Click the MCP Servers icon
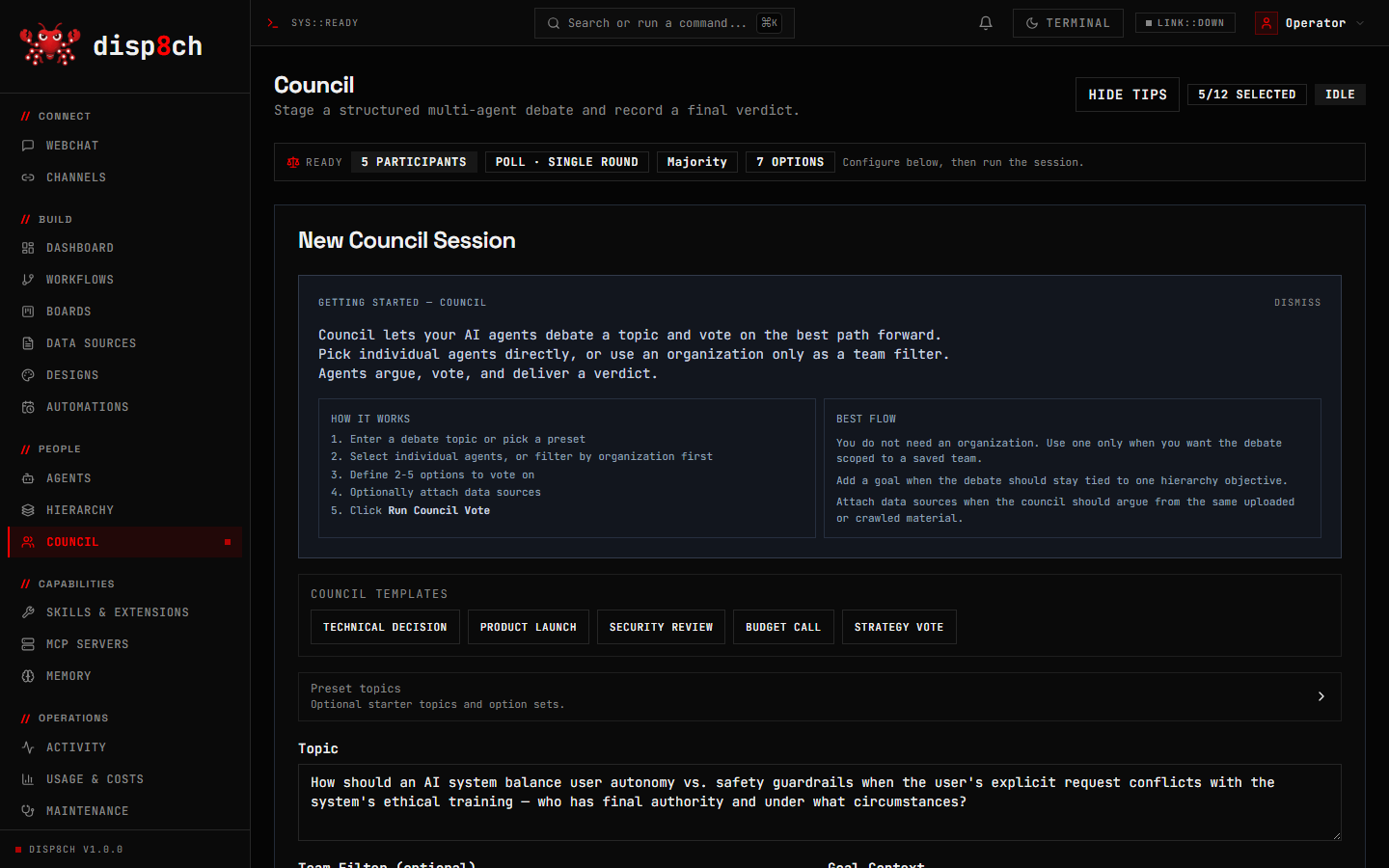The width and height of the screenshot is (1389, 868). [28, 644]
